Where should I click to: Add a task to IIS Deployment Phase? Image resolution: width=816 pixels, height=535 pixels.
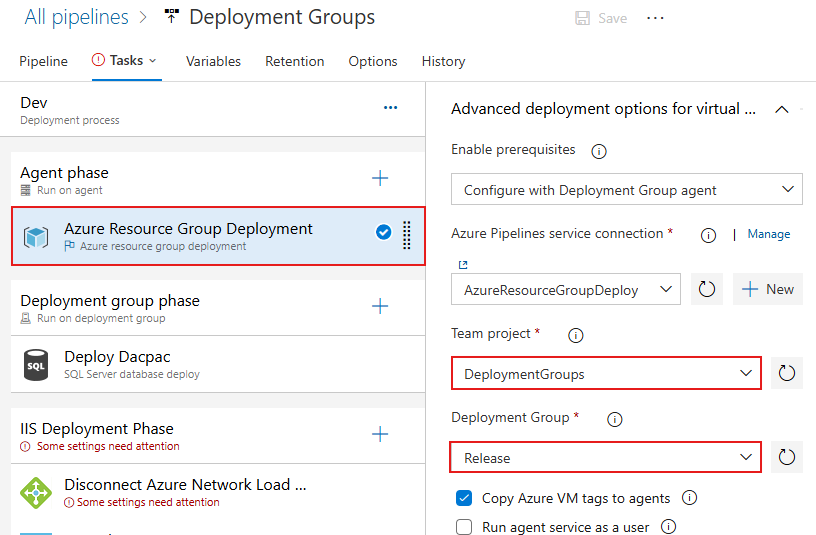pyautogui.click(x=380, y=434)
